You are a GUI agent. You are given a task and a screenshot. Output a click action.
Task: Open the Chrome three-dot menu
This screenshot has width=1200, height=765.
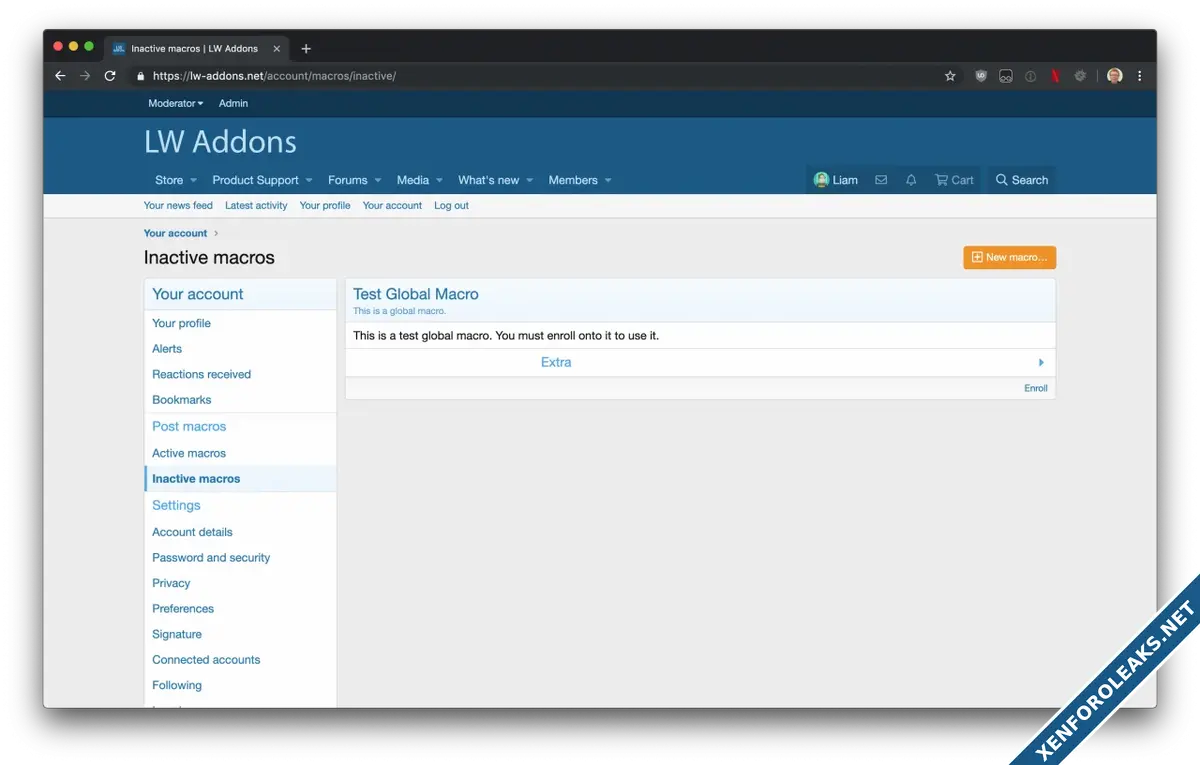coord(1139,76)
